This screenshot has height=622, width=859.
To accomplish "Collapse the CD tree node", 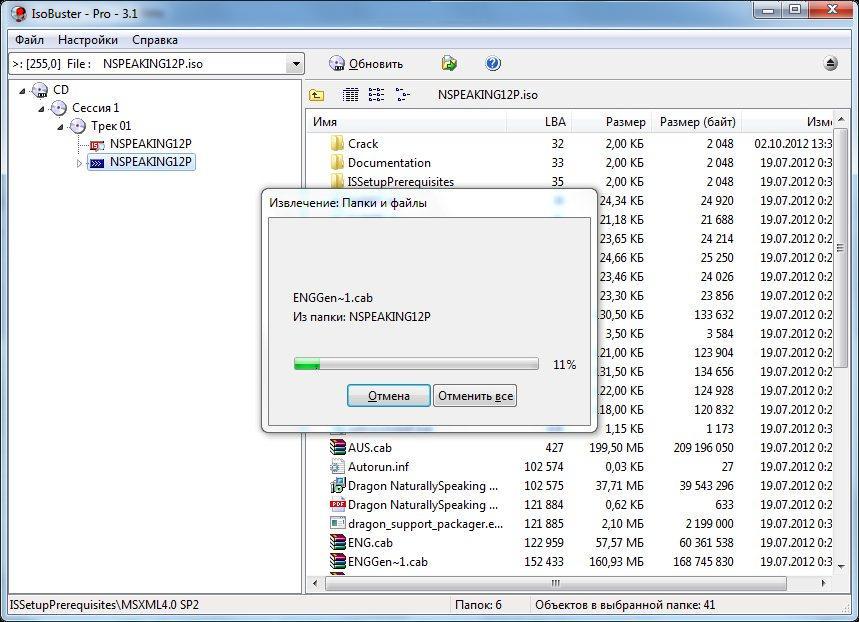I will pyautogui.click(x=22, y=90).
